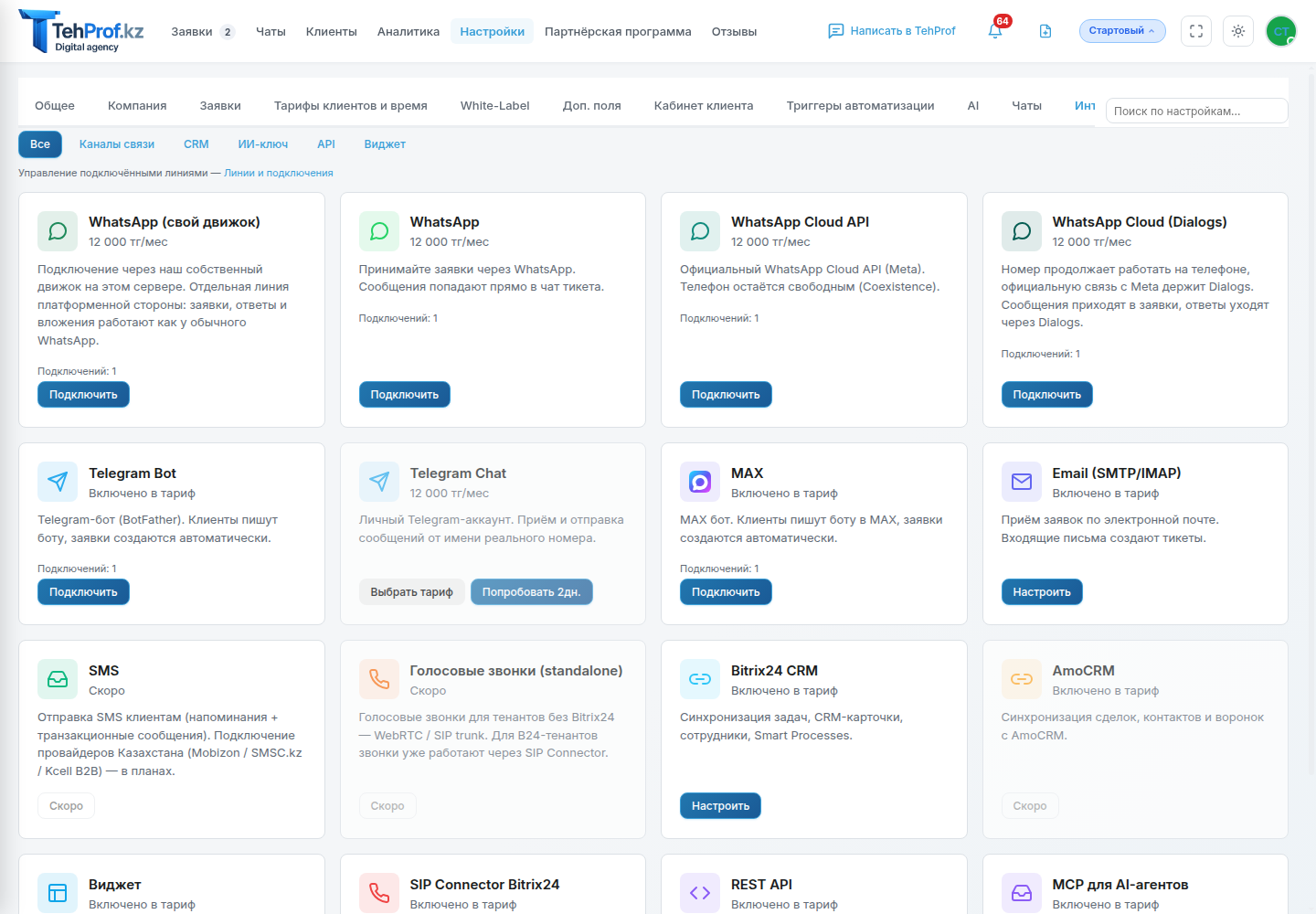1316x914 pixels.
Task: Click the Telegram Bot paper-plane icon
Action: 58,482
